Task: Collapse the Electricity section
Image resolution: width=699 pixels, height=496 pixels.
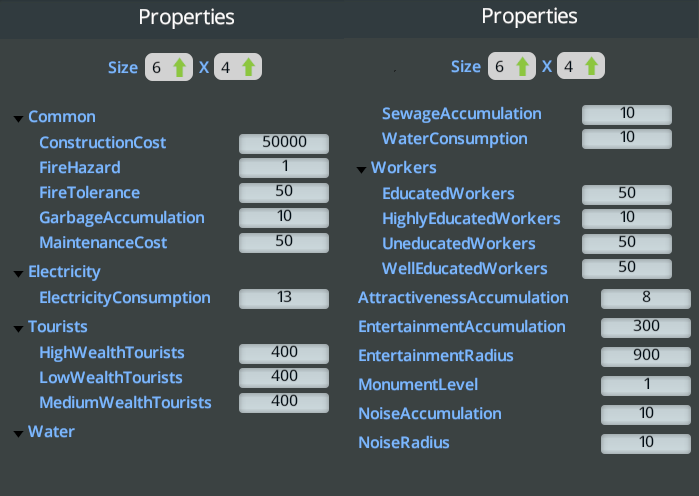Action: 18,273
